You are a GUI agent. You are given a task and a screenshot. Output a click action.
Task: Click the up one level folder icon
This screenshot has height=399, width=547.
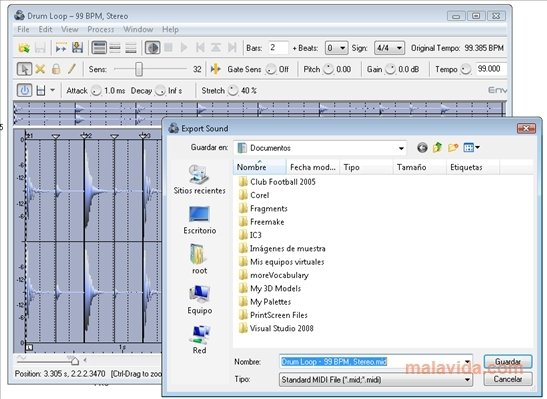437,148
